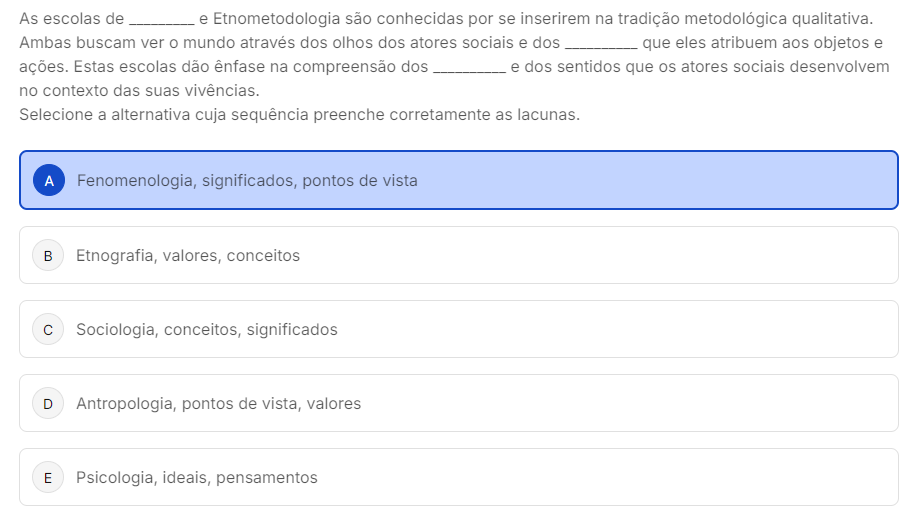Click the letter E circle badge
The width and height of the screenshot is (918, 524).
point(48,477)
